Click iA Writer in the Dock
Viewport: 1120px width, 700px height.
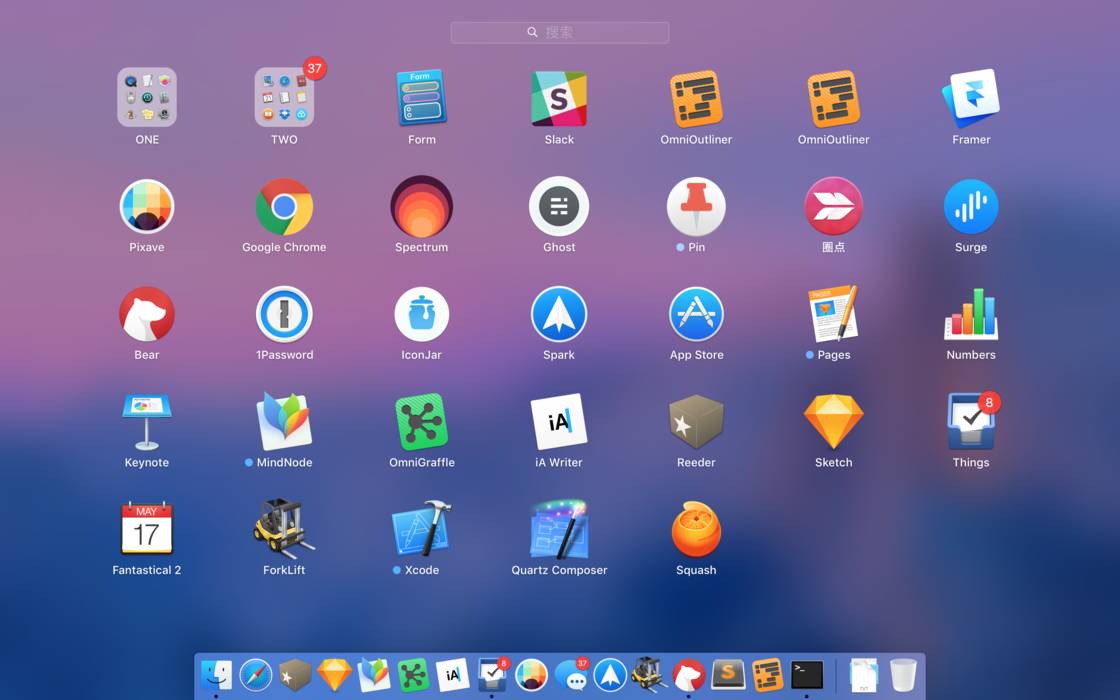[x=452, y=675]
